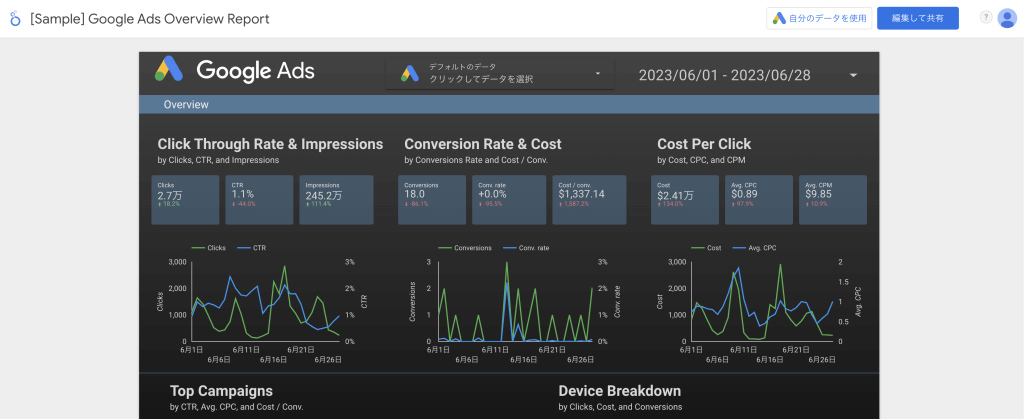Click the 'Top Campaigns' heading
This screenshot has width=1024, height=419.
tap(221, 391)
